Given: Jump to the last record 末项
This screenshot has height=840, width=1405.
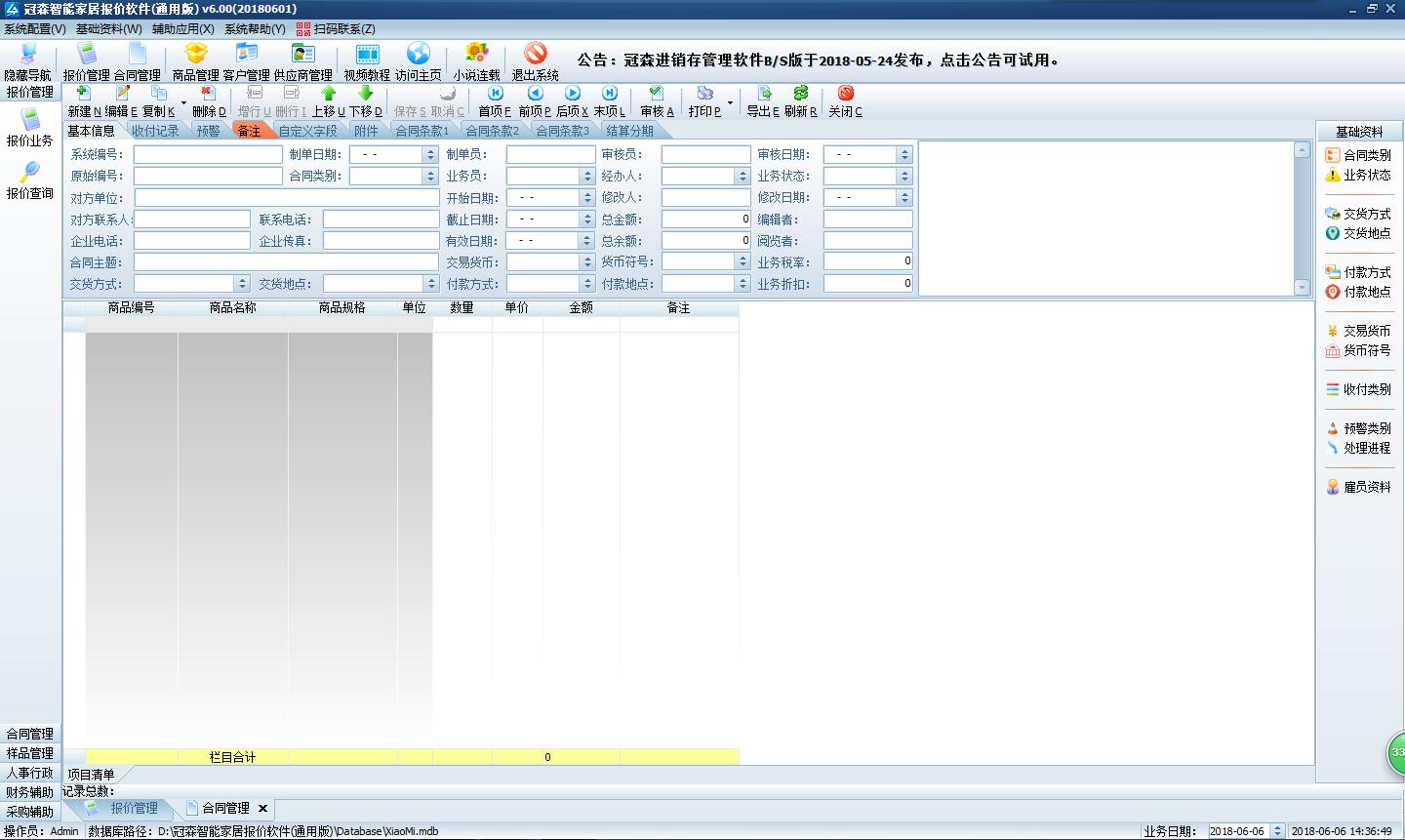Looking at the screenshot, I should [609, 101].
